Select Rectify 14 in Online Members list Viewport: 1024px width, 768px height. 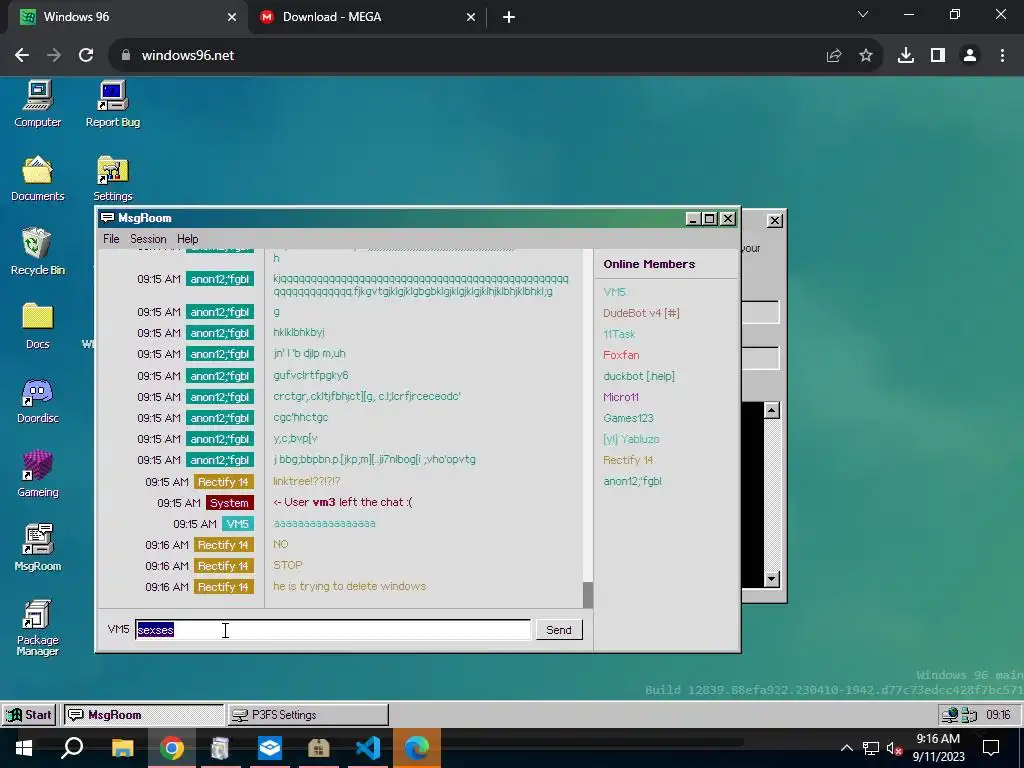pos(628,460)
